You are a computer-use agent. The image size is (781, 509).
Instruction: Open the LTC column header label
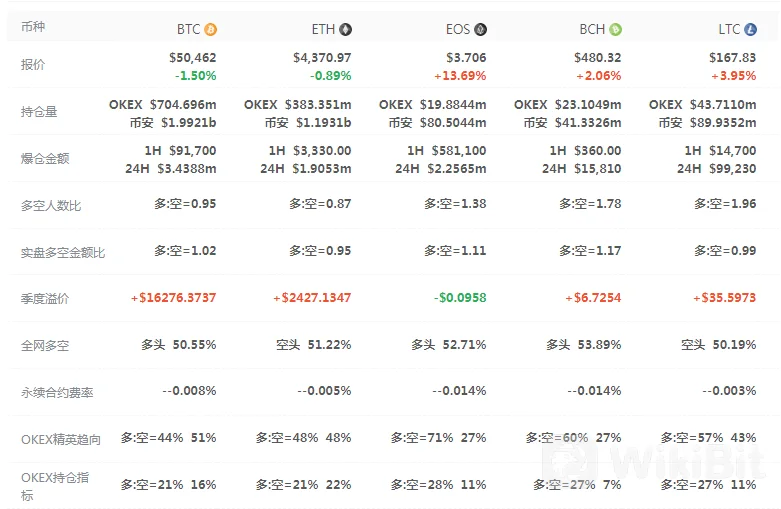coord(729,30)
